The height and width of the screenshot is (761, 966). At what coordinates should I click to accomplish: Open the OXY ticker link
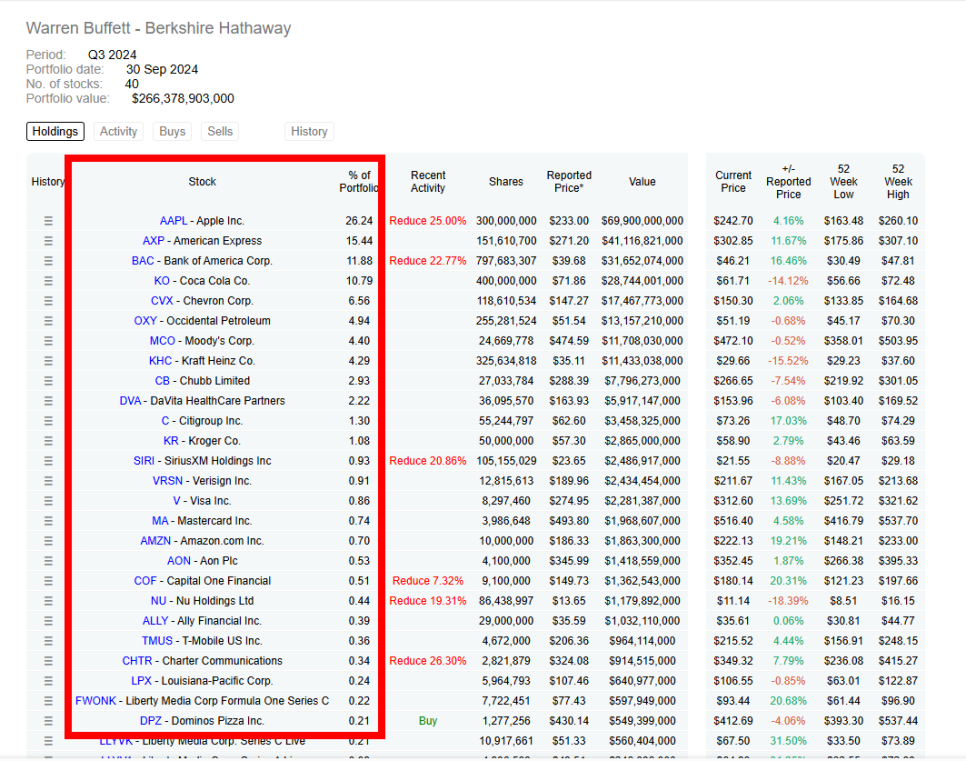(x=145, y=321)
